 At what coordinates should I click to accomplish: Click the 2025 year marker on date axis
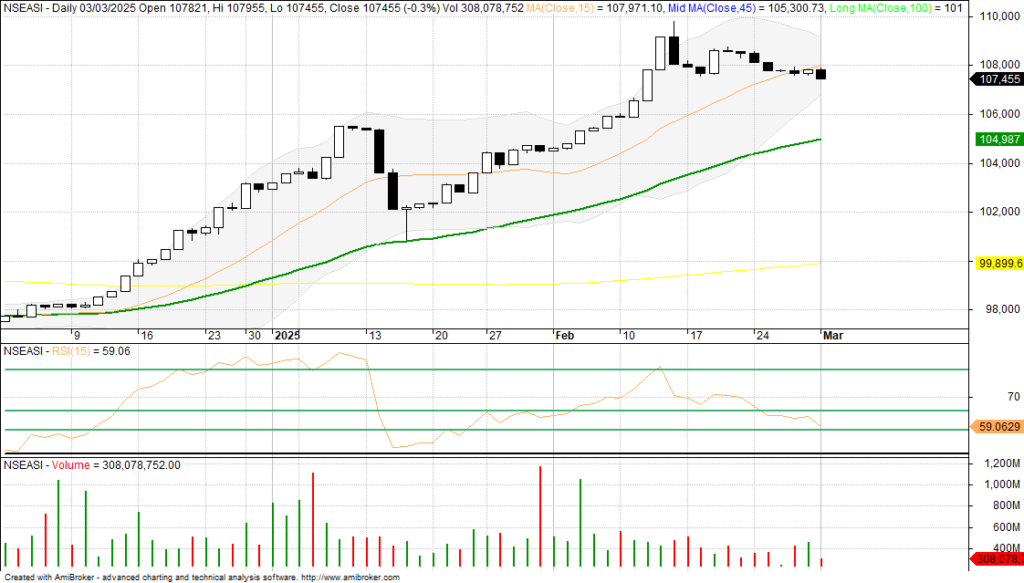point(287,336)
